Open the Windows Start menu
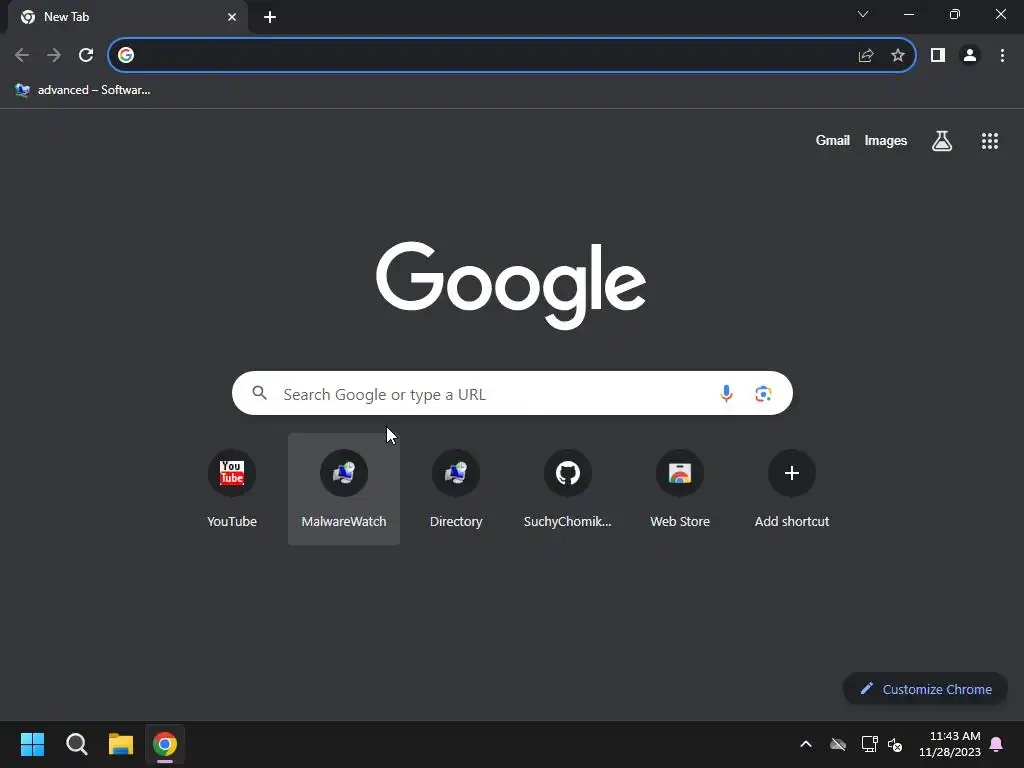Screen dimensions: 1024x768 point(32,744)
